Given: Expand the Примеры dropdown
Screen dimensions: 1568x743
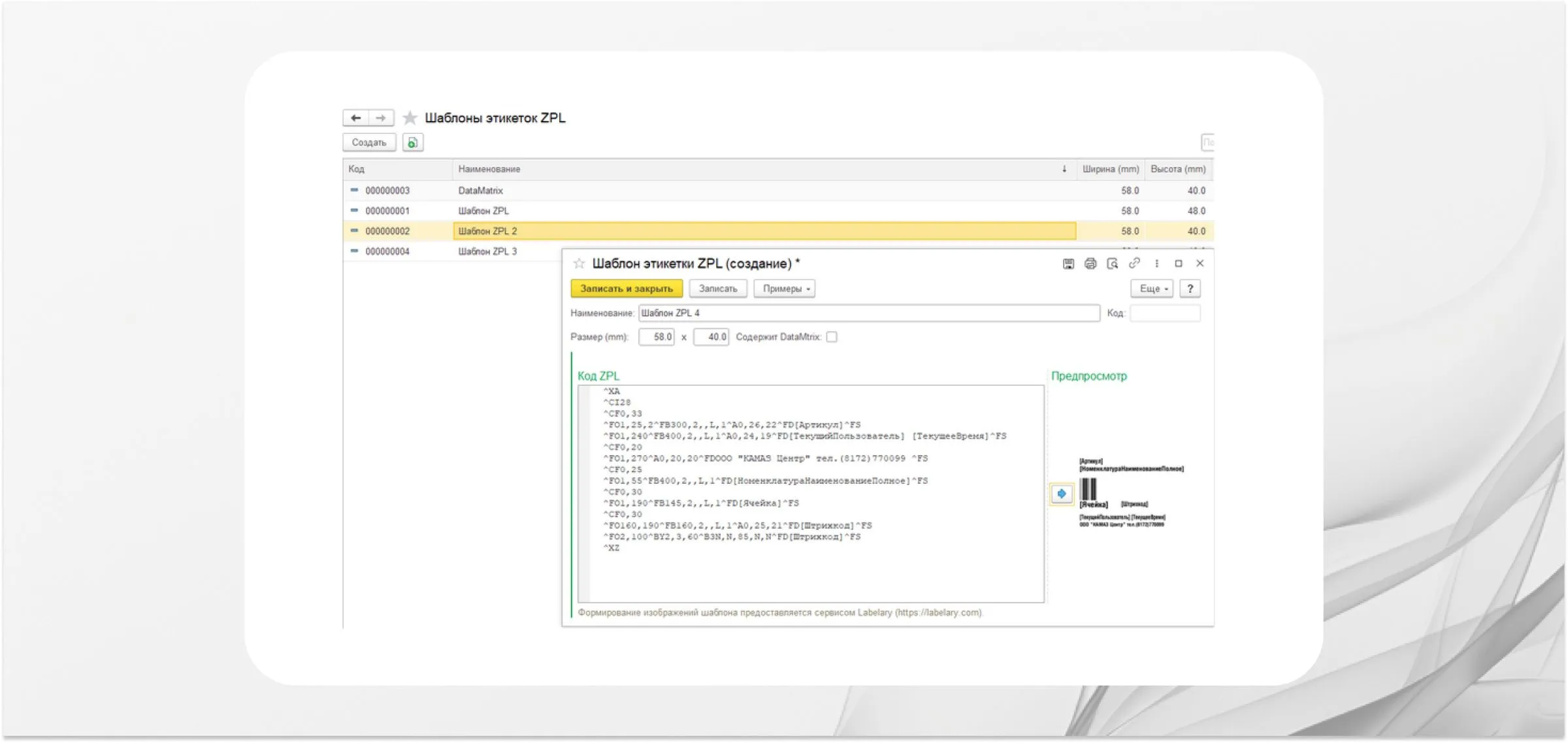Looking at the screenshot, I should (785, 289).
